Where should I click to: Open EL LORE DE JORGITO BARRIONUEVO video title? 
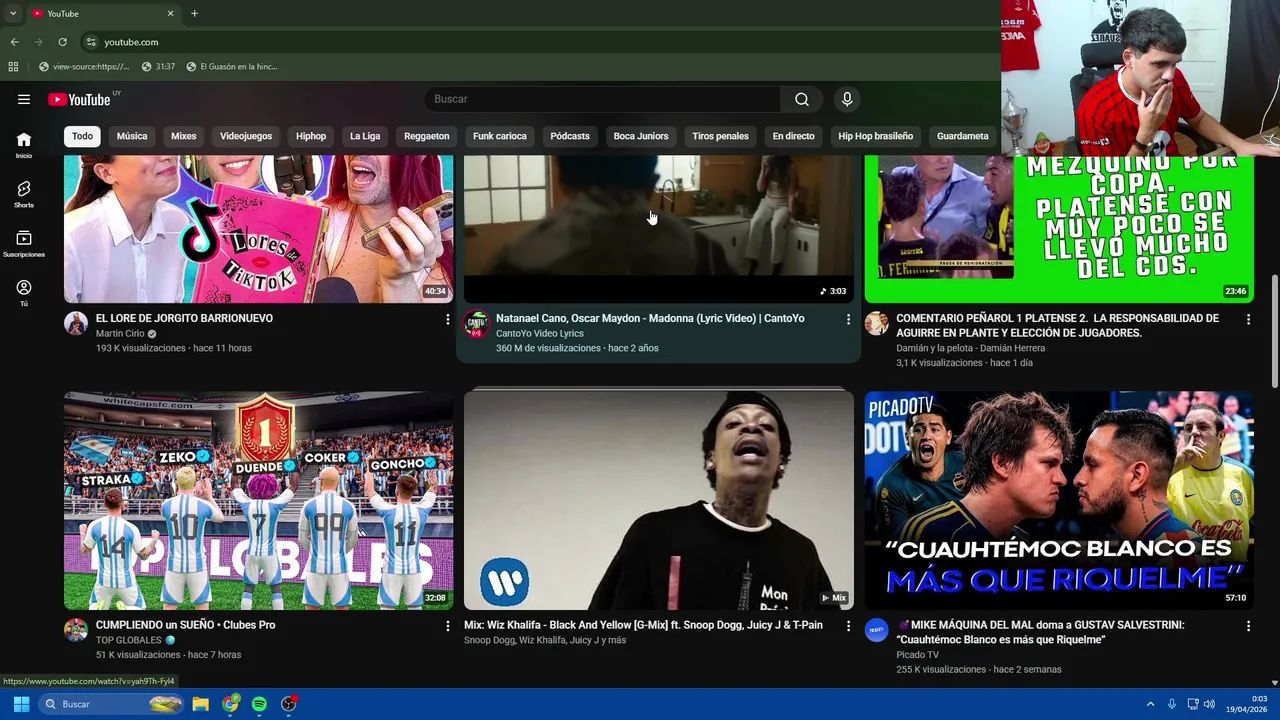coord(184,318)
